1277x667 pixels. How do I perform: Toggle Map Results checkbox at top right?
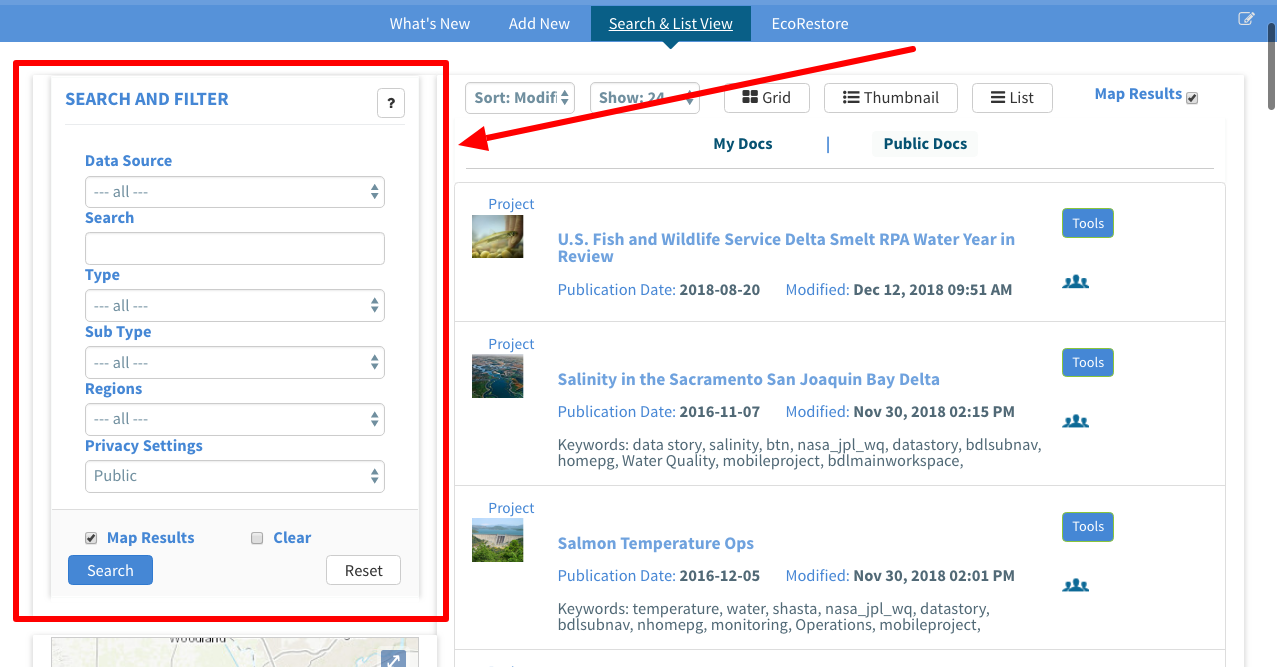click(1191, 98)
